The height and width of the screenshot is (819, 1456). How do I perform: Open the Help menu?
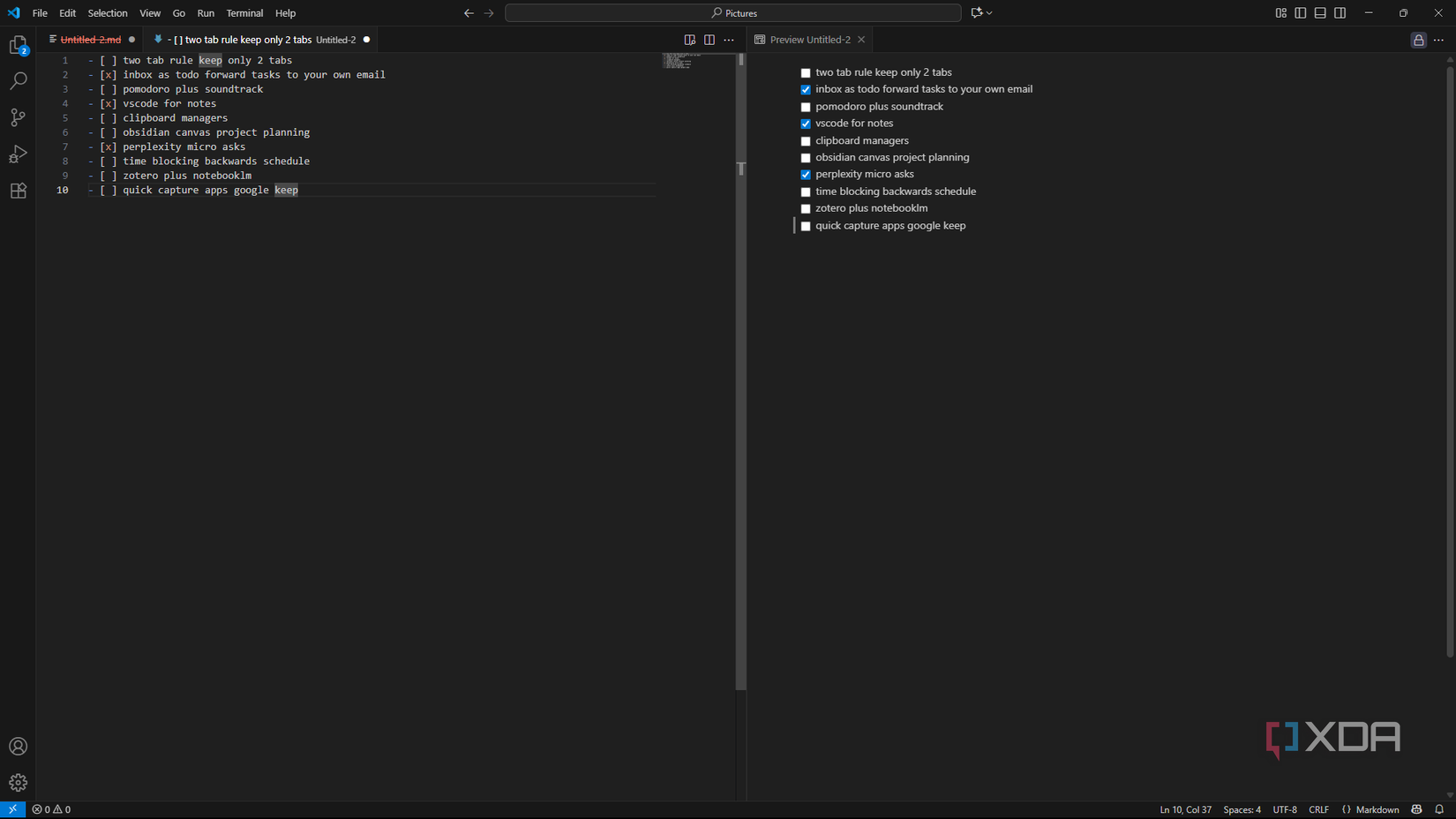pyautogui.click(x=285, y=13)
